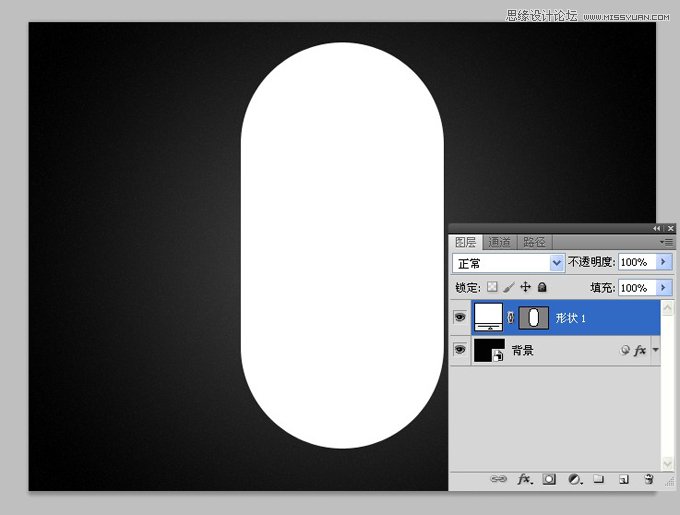Click the layers list scroll down arrow

(x=667, y=463)
